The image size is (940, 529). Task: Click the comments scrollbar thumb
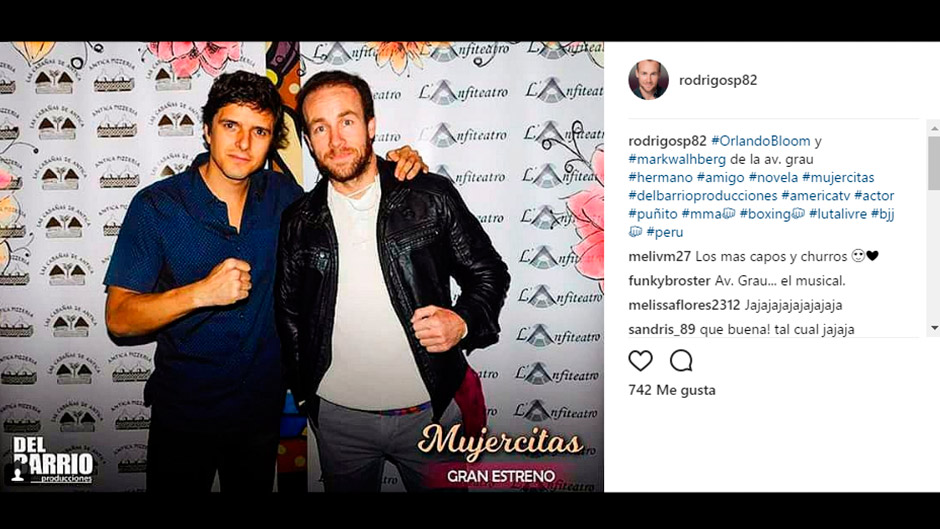pos(934,163)
